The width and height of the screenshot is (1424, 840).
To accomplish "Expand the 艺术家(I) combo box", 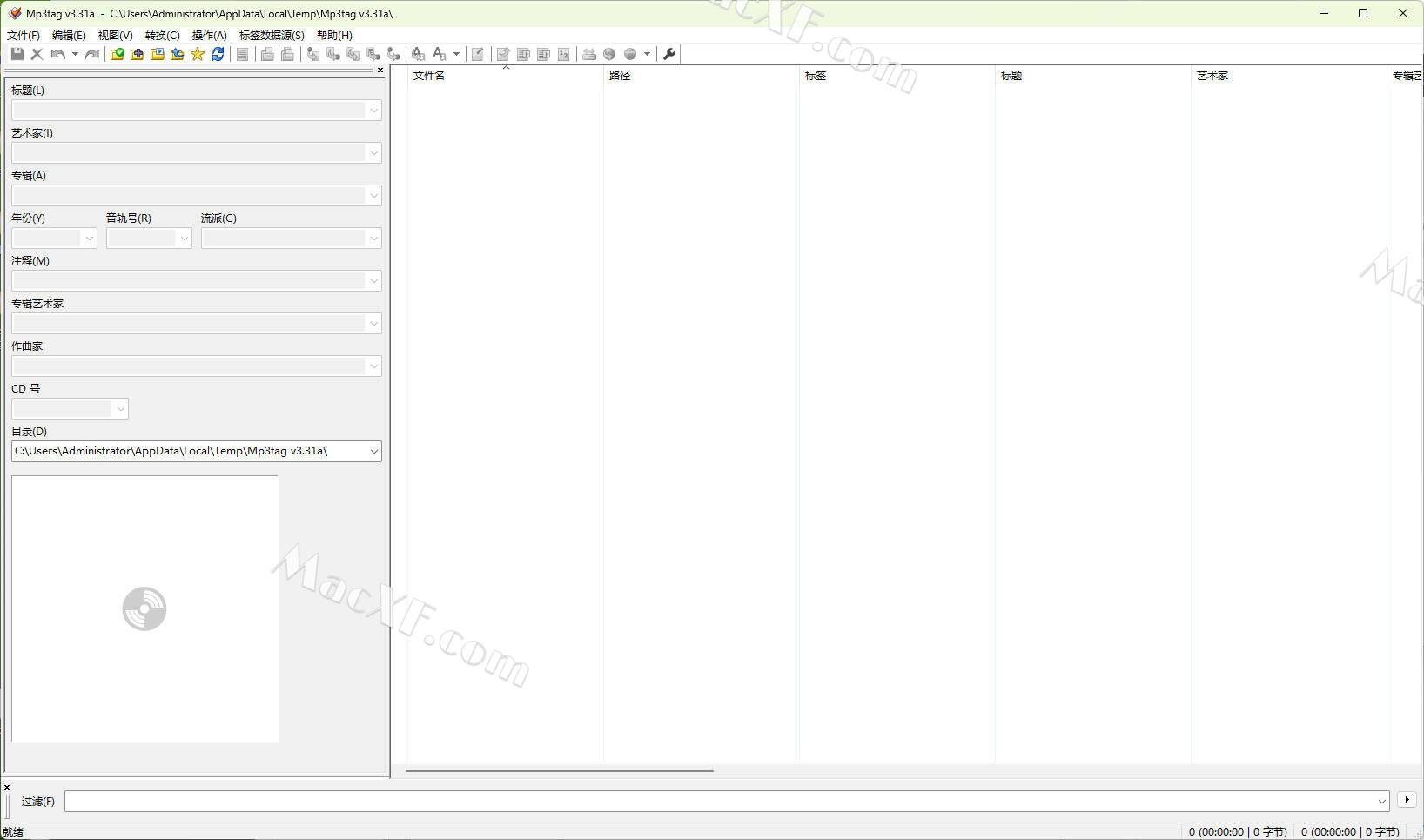I will 373,153.
